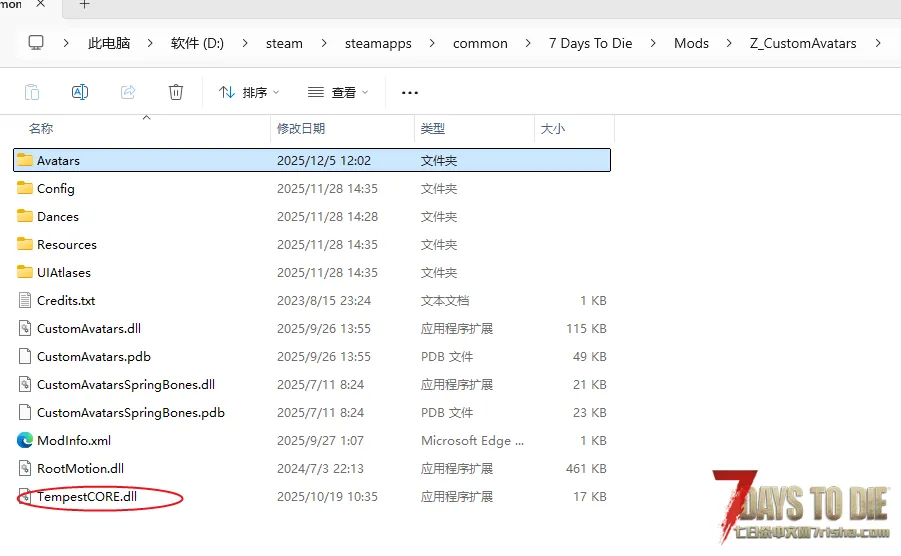Click the share icon in toolbar
901x556 pixels.
click(128, 92)
